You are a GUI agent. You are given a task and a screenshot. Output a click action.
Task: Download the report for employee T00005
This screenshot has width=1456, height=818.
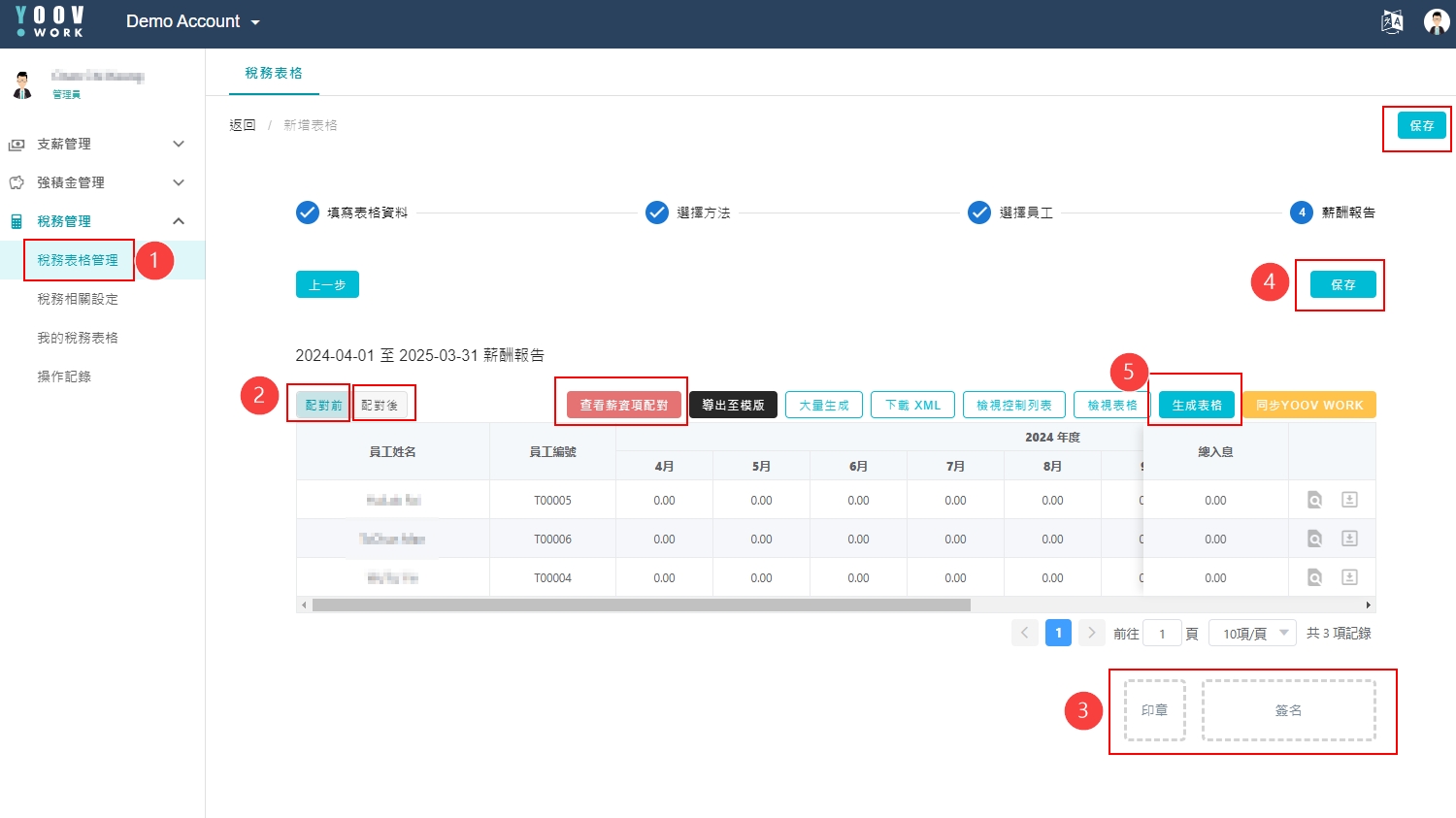click(x=1349, y=500)
